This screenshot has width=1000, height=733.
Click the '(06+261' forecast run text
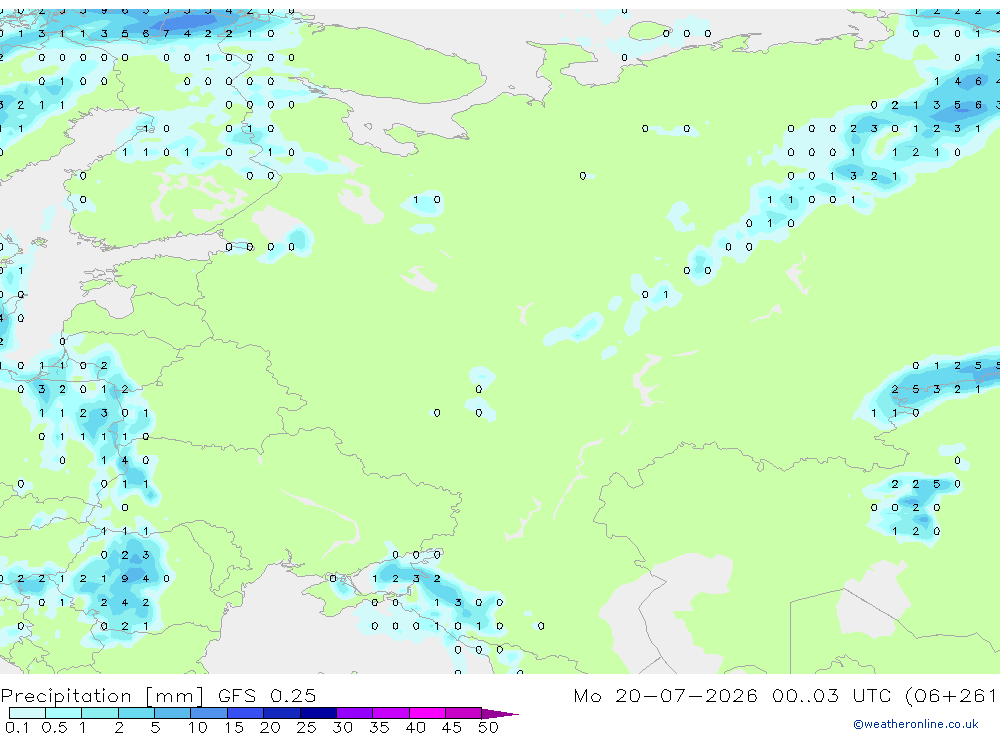point(951,695)
